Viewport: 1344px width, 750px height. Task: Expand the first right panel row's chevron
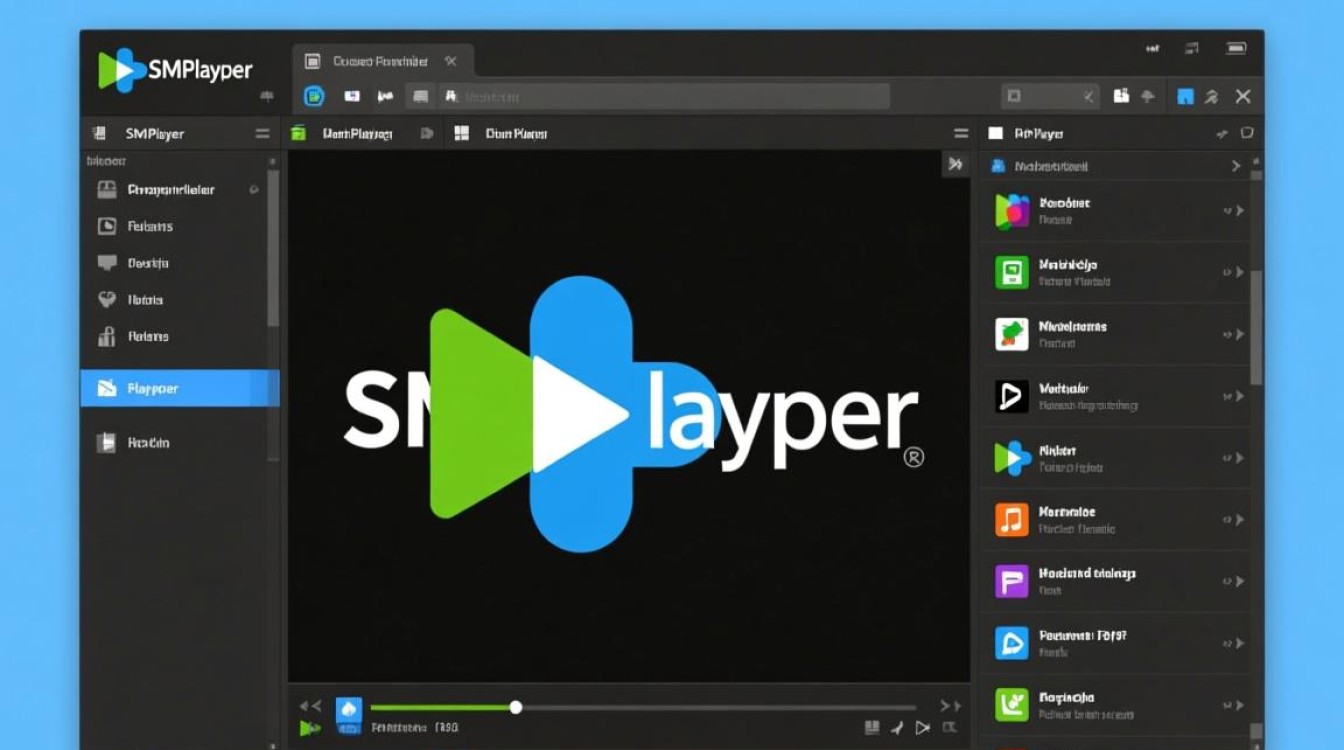(1236, 166)
